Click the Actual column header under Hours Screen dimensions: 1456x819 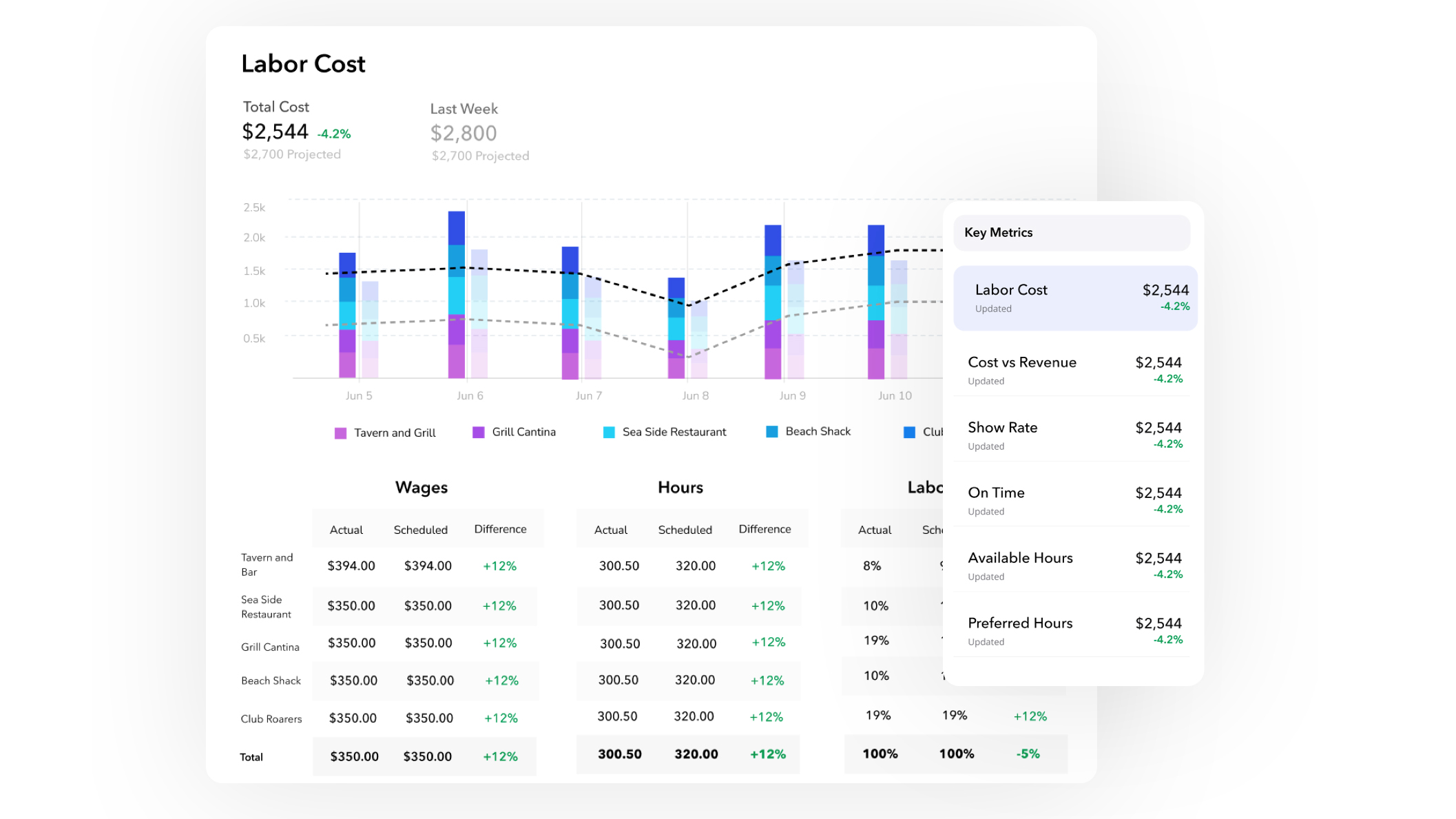611,530
